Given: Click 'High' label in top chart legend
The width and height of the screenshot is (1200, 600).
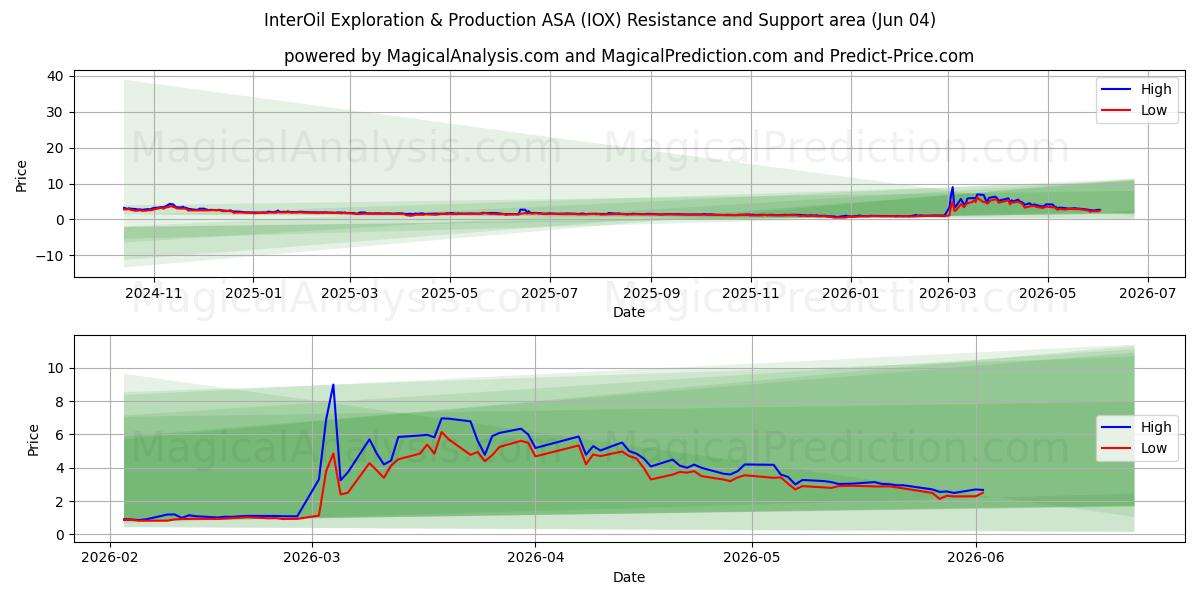Looking at the screenshot, I should point(1156,89).
